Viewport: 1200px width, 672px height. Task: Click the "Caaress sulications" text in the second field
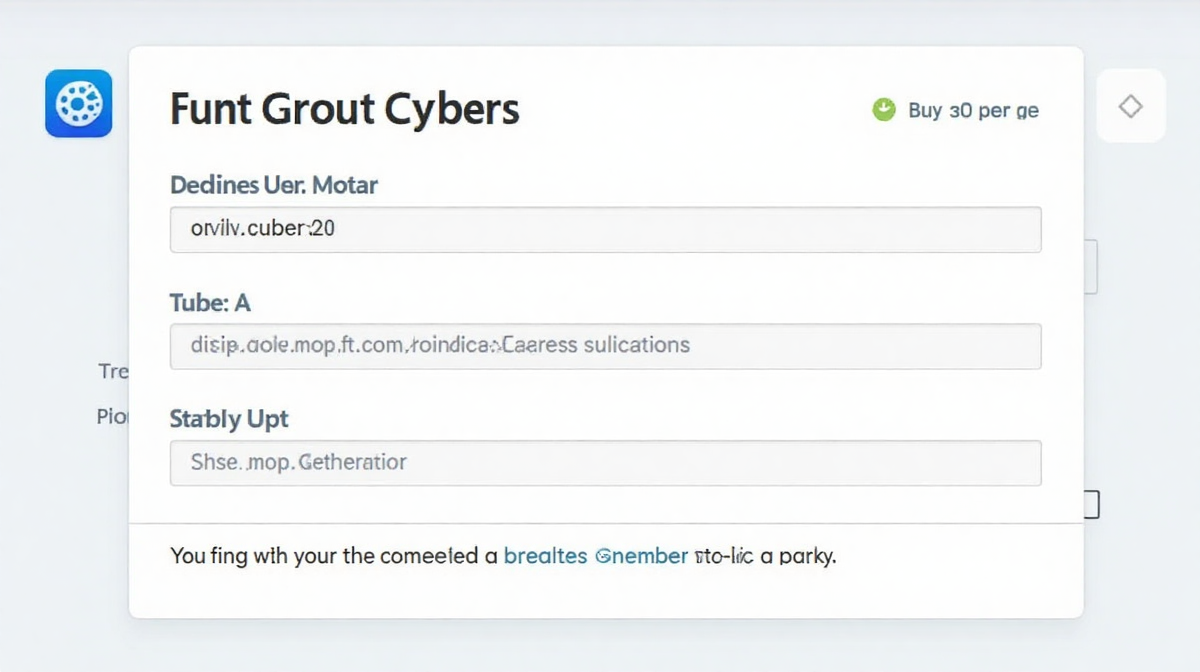point(595,345)
